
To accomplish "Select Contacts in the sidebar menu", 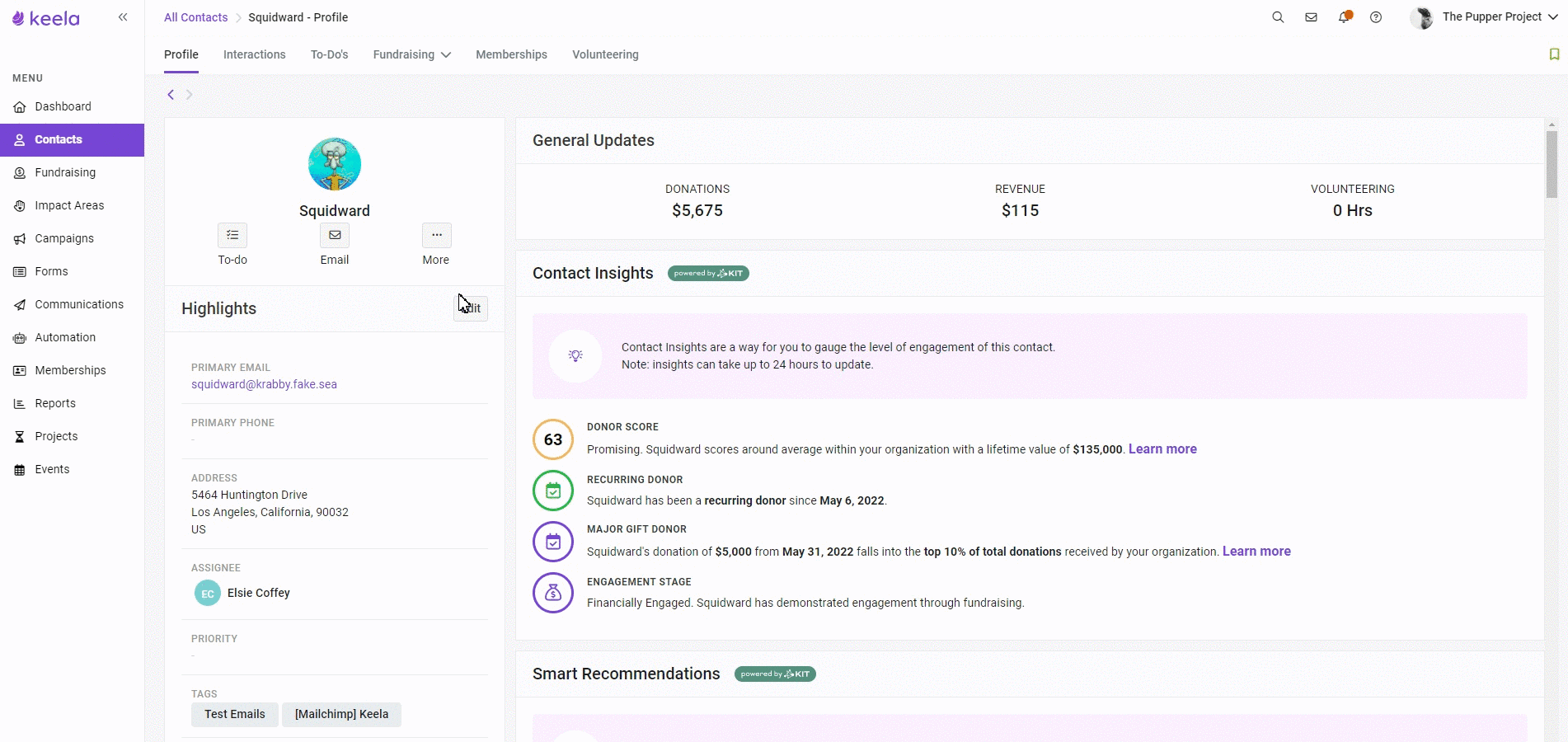I will [72, 139].
